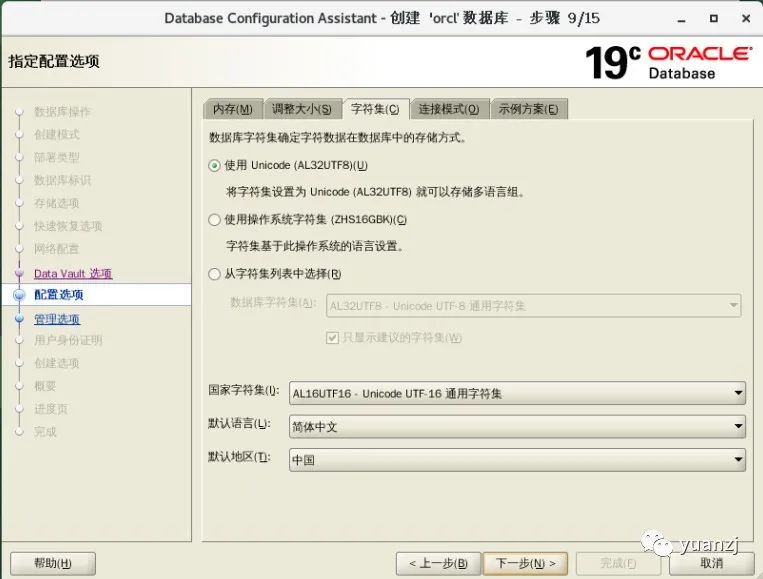
Task: Maximize the Database Configuration Assistant window
Action: pos(713,18)
